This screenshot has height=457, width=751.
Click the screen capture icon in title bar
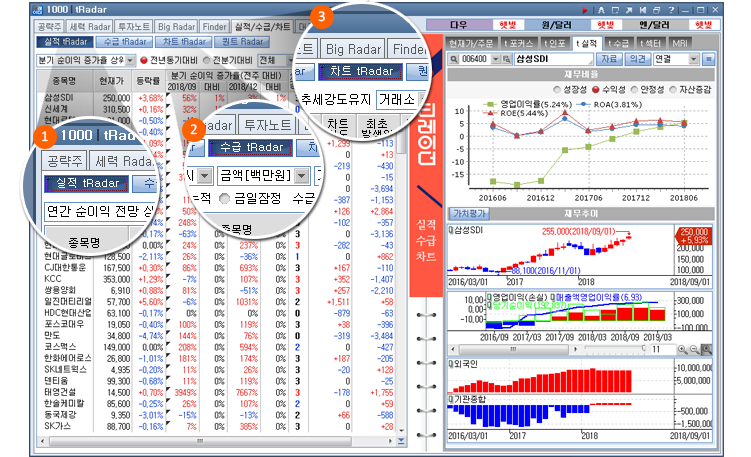click(615, 10)
